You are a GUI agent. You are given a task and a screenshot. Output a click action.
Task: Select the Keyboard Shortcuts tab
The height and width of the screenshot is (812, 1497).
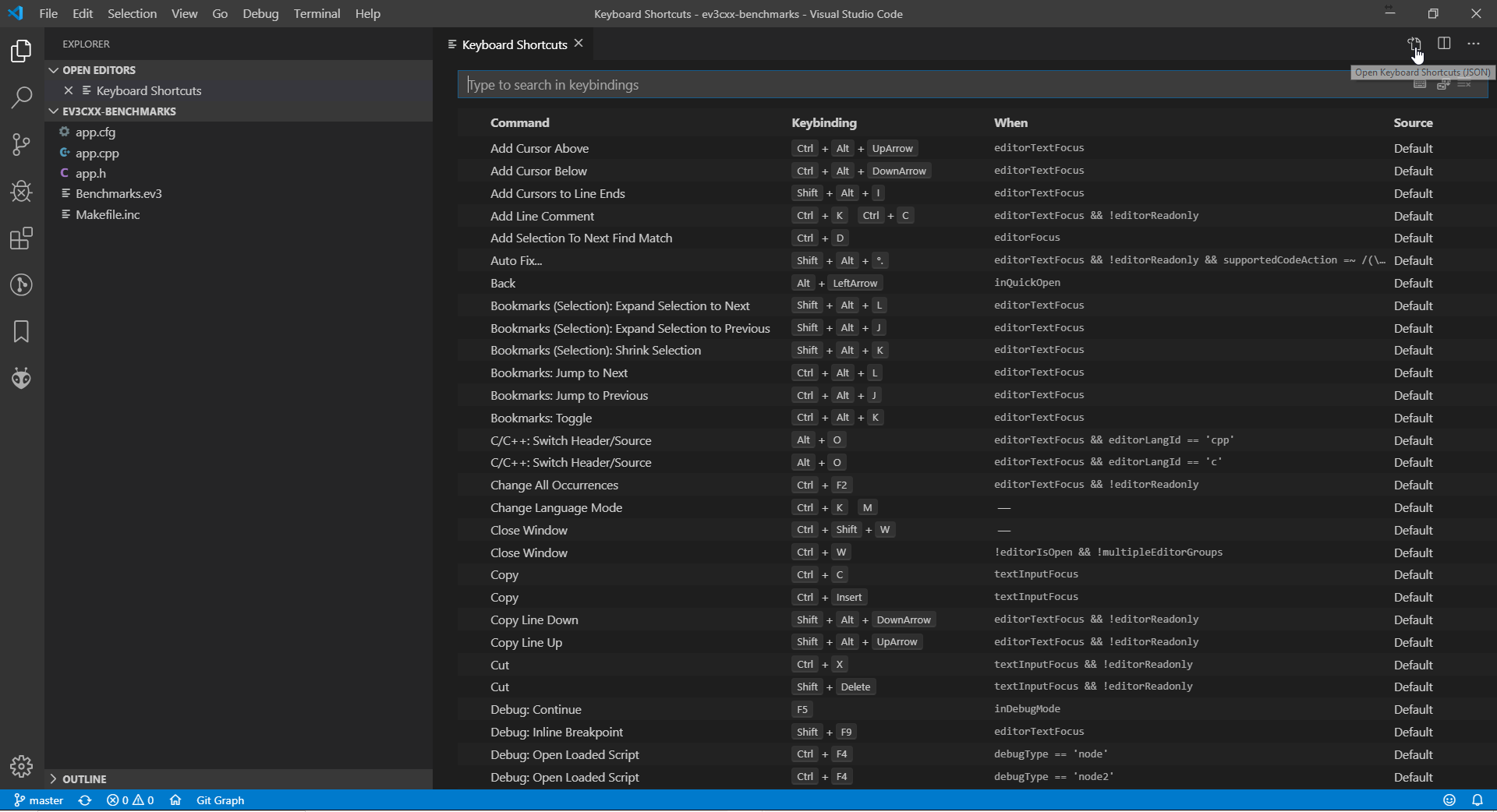pyautogui.click(x=515, y=44)
